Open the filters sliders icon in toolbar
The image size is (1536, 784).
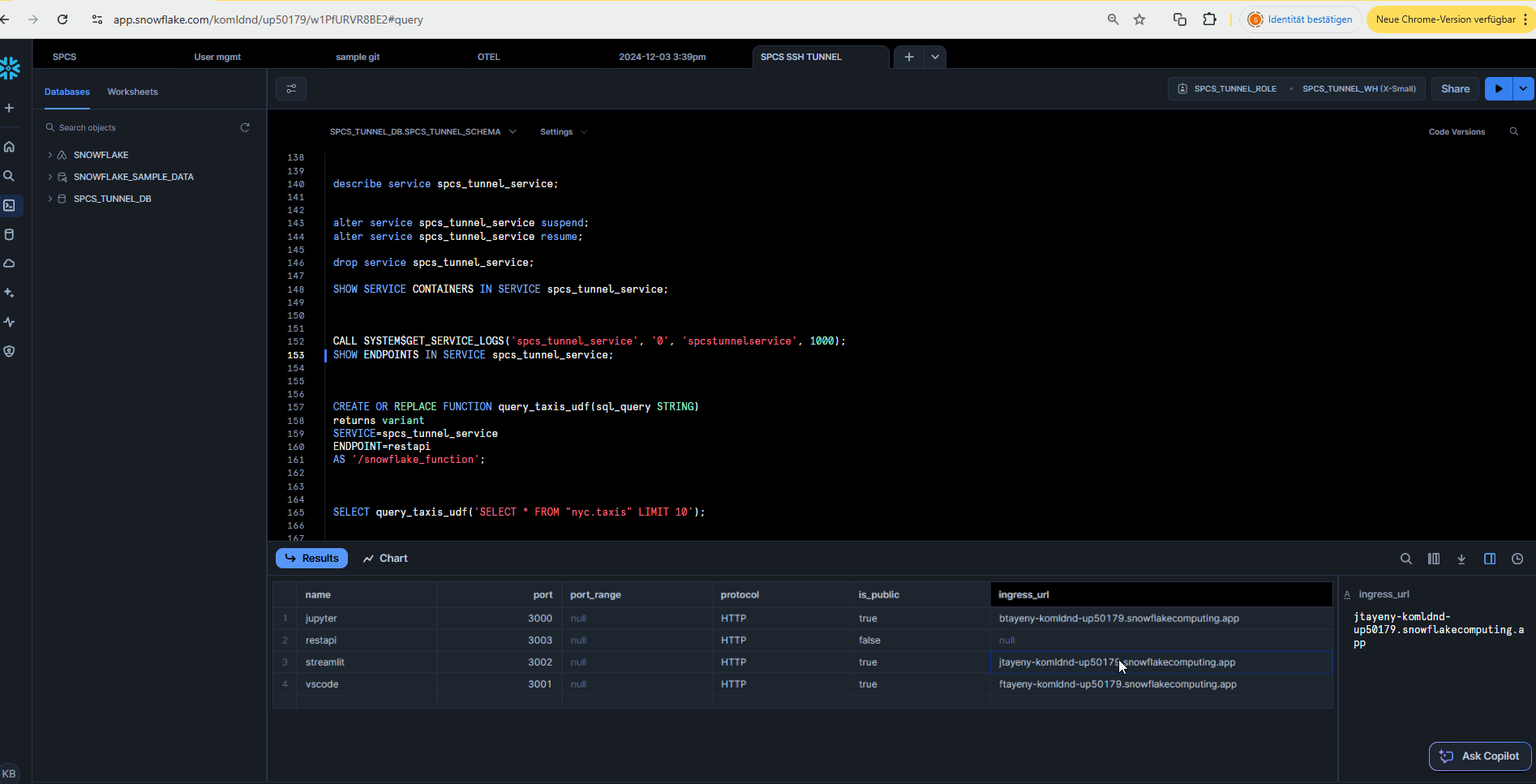click(x=291, y=89)
